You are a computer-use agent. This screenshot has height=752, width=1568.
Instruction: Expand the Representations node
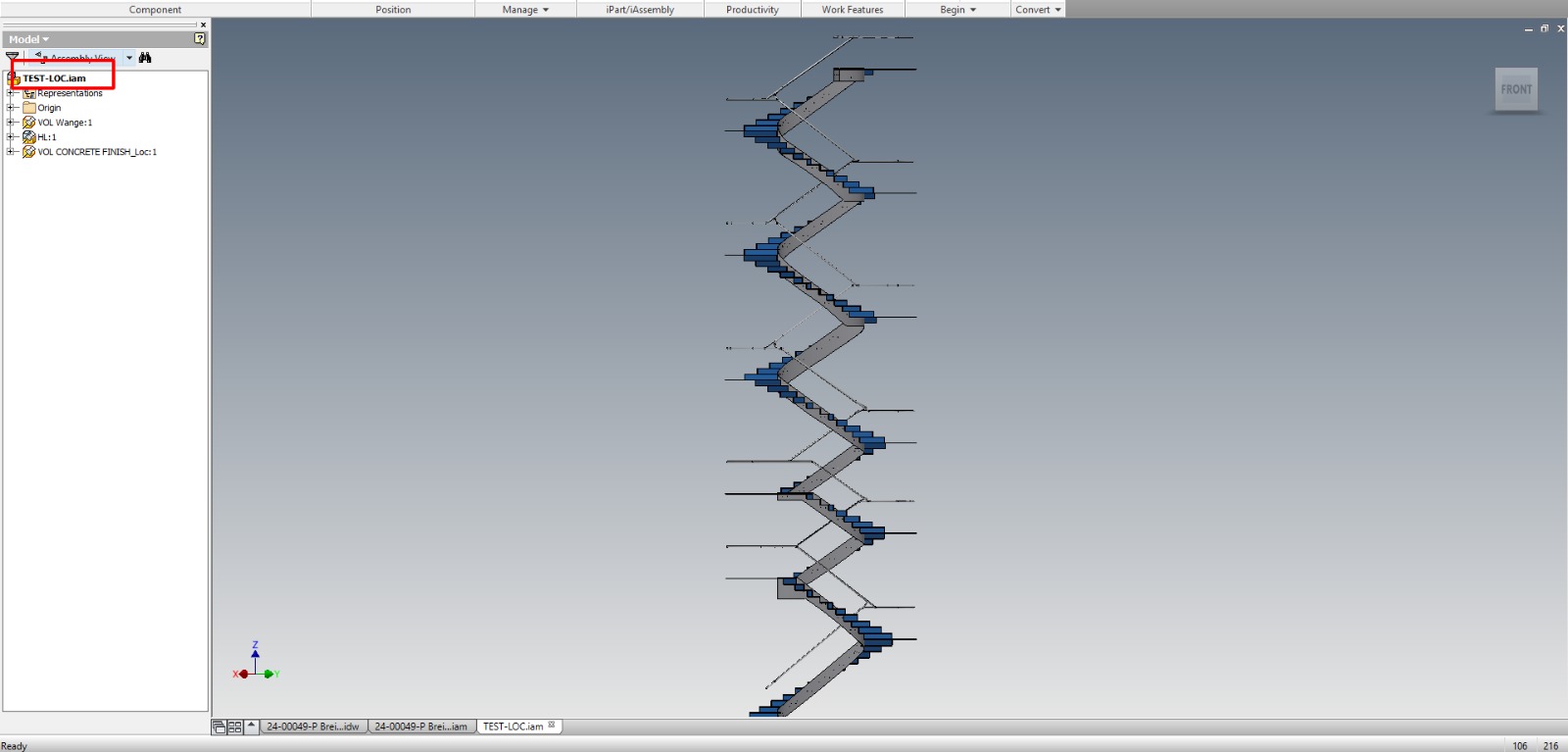pyautogui.click(x=11, y=93)
